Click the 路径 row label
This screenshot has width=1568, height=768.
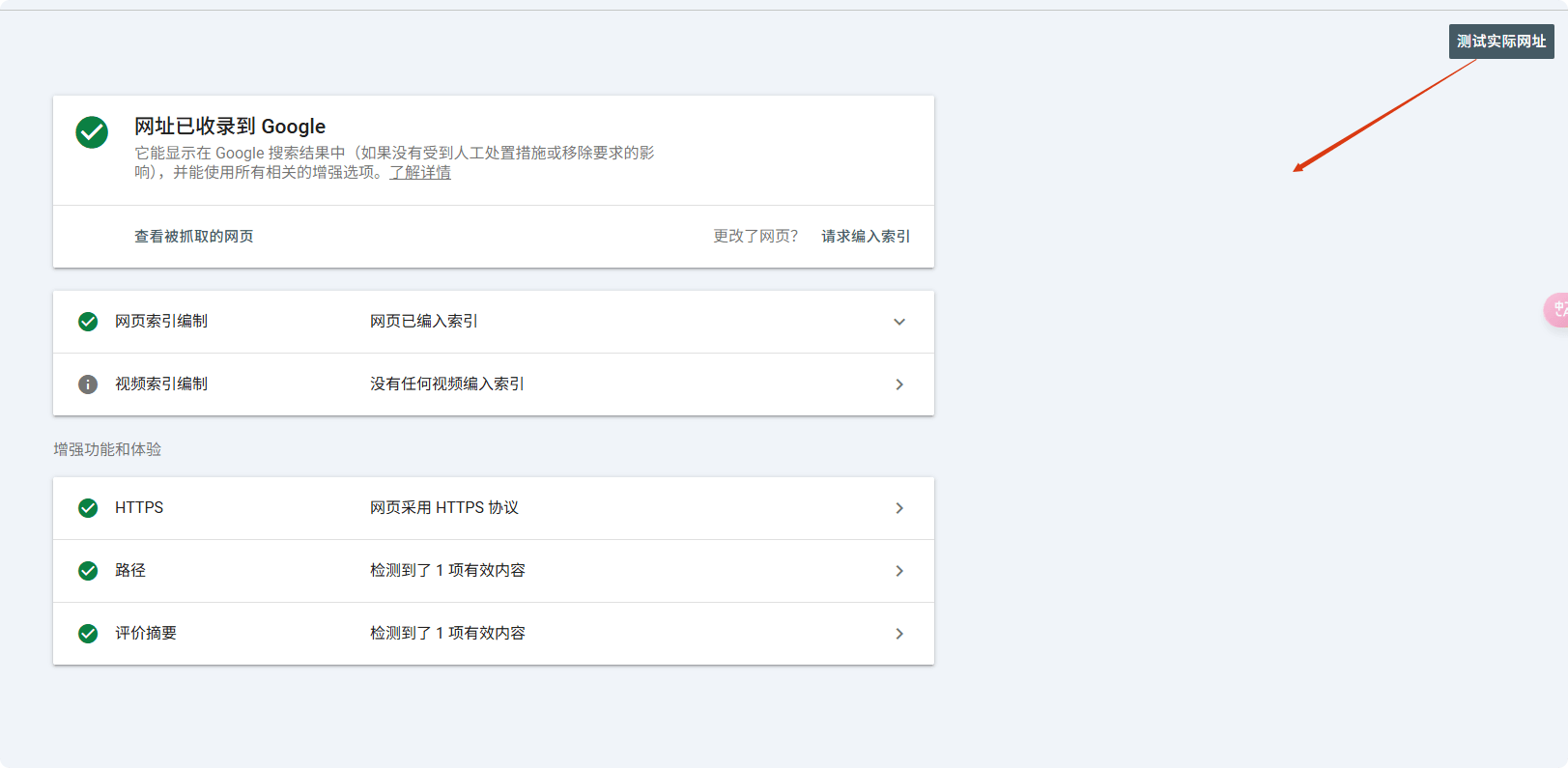[130, 571]
